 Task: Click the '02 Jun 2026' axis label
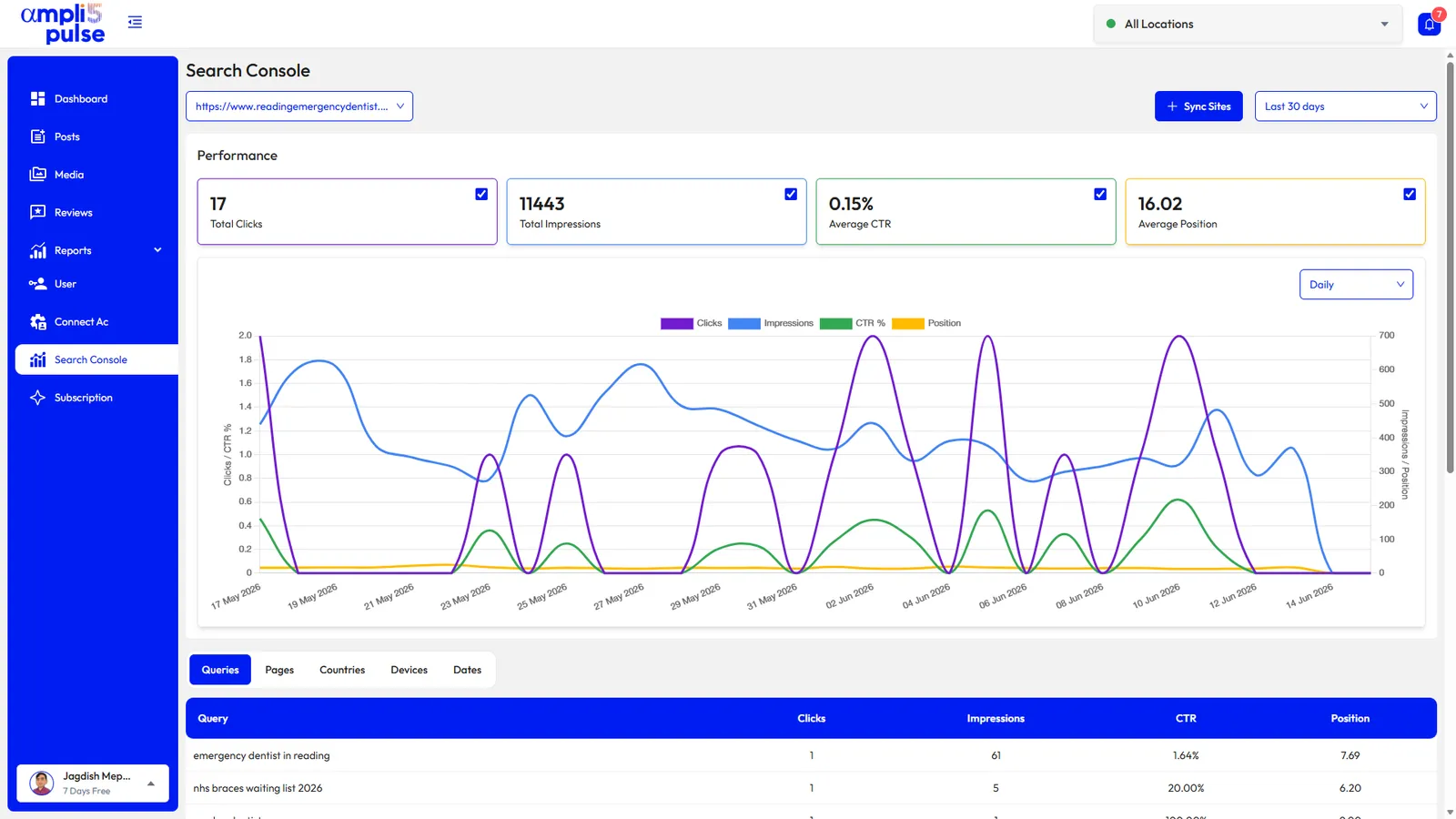(x=850, y=596)
